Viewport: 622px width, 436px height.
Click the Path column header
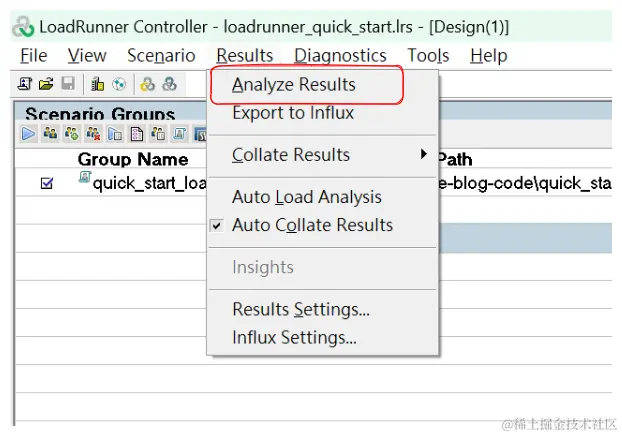[455, 159]
